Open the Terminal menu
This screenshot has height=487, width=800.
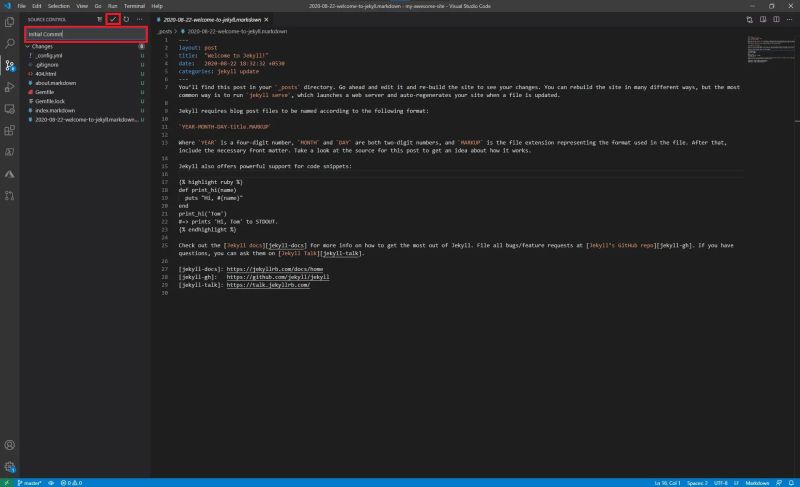click(135, 6)
